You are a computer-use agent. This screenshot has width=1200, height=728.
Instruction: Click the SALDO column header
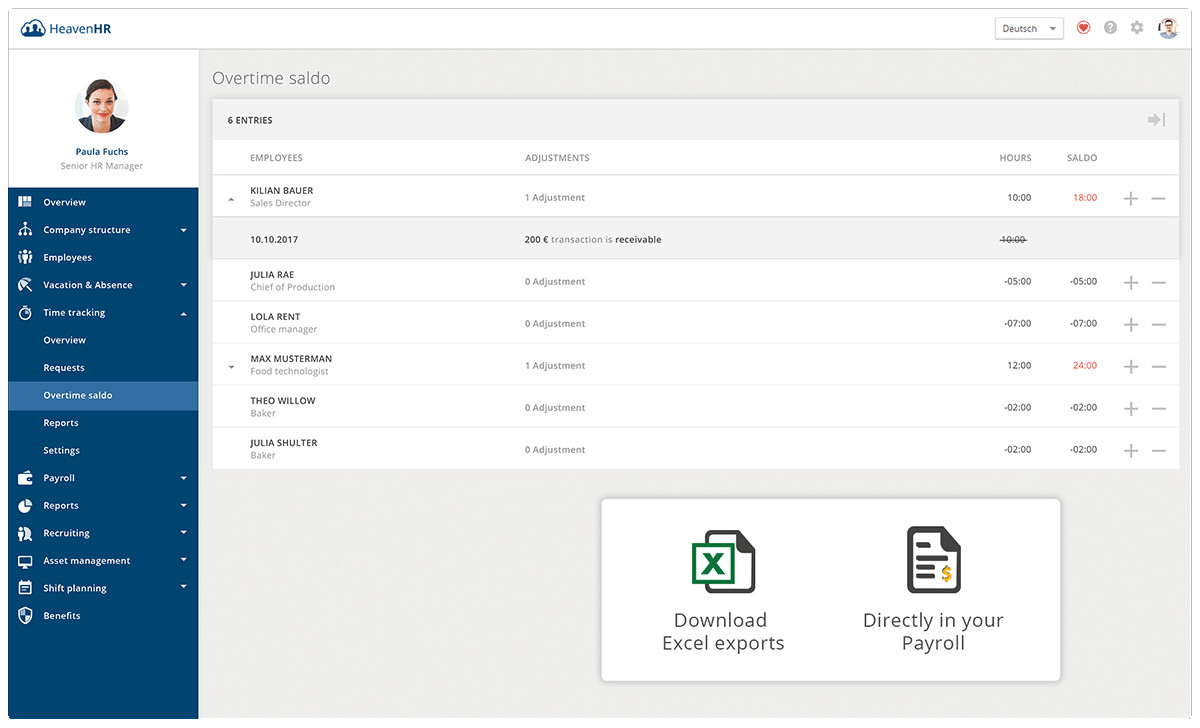click(1082, 158)
